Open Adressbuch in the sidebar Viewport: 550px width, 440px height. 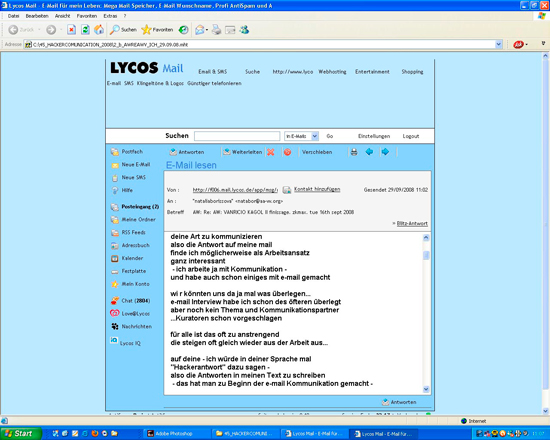[130, 245]
